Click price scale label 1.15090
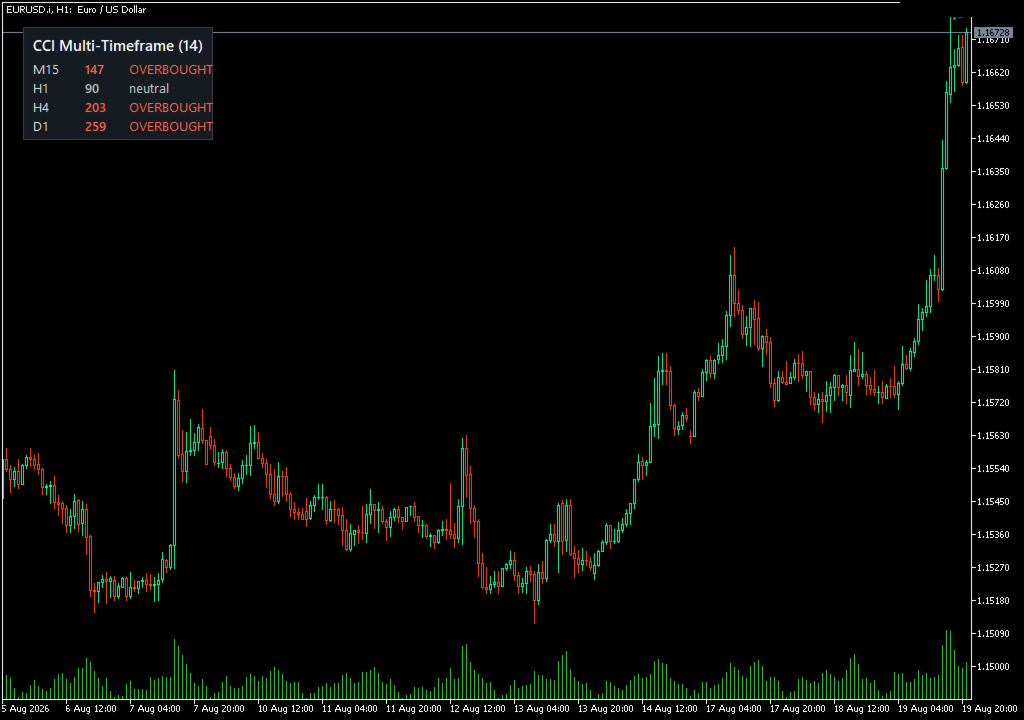This screenshot has width=1024, height=720. 993,633
